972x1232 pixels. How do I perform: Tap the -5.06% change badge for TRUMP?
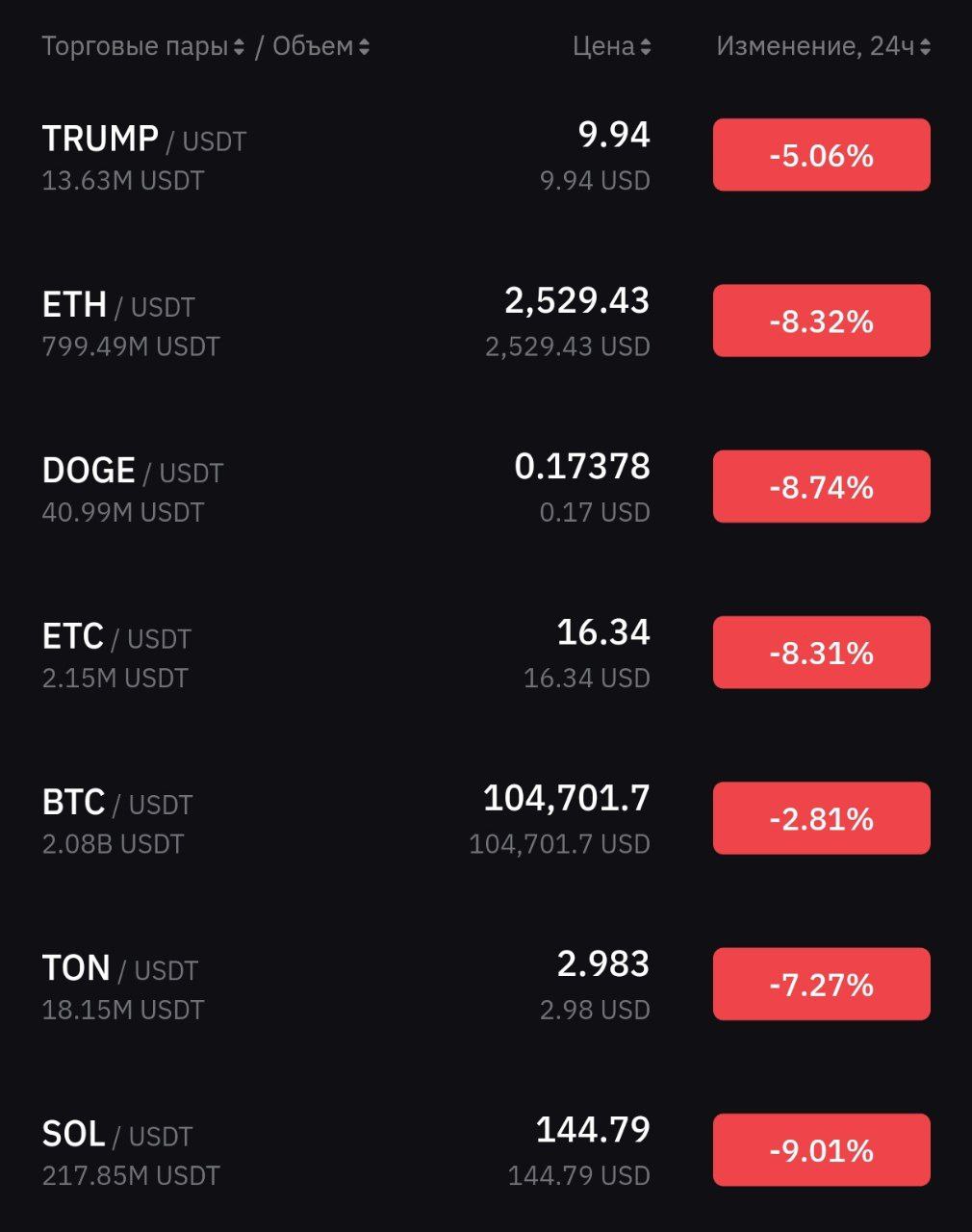(x=822, y=155)
